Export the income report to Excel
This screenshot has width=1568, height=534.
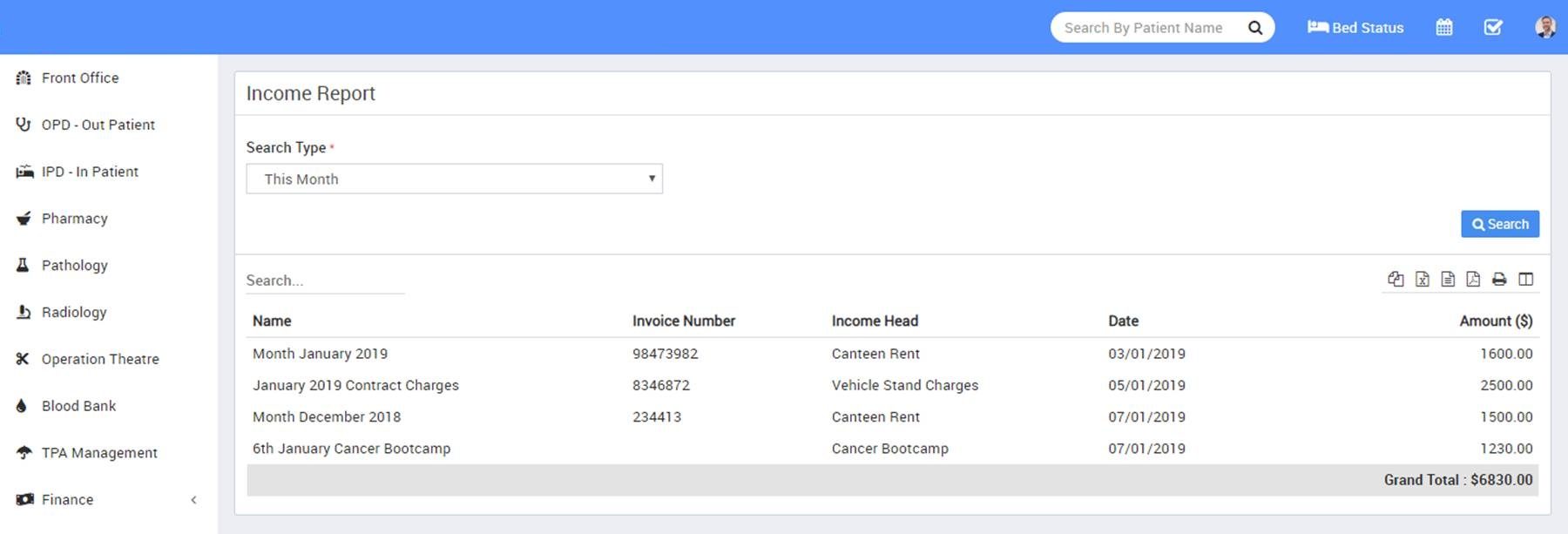[x=1422, y=280]
